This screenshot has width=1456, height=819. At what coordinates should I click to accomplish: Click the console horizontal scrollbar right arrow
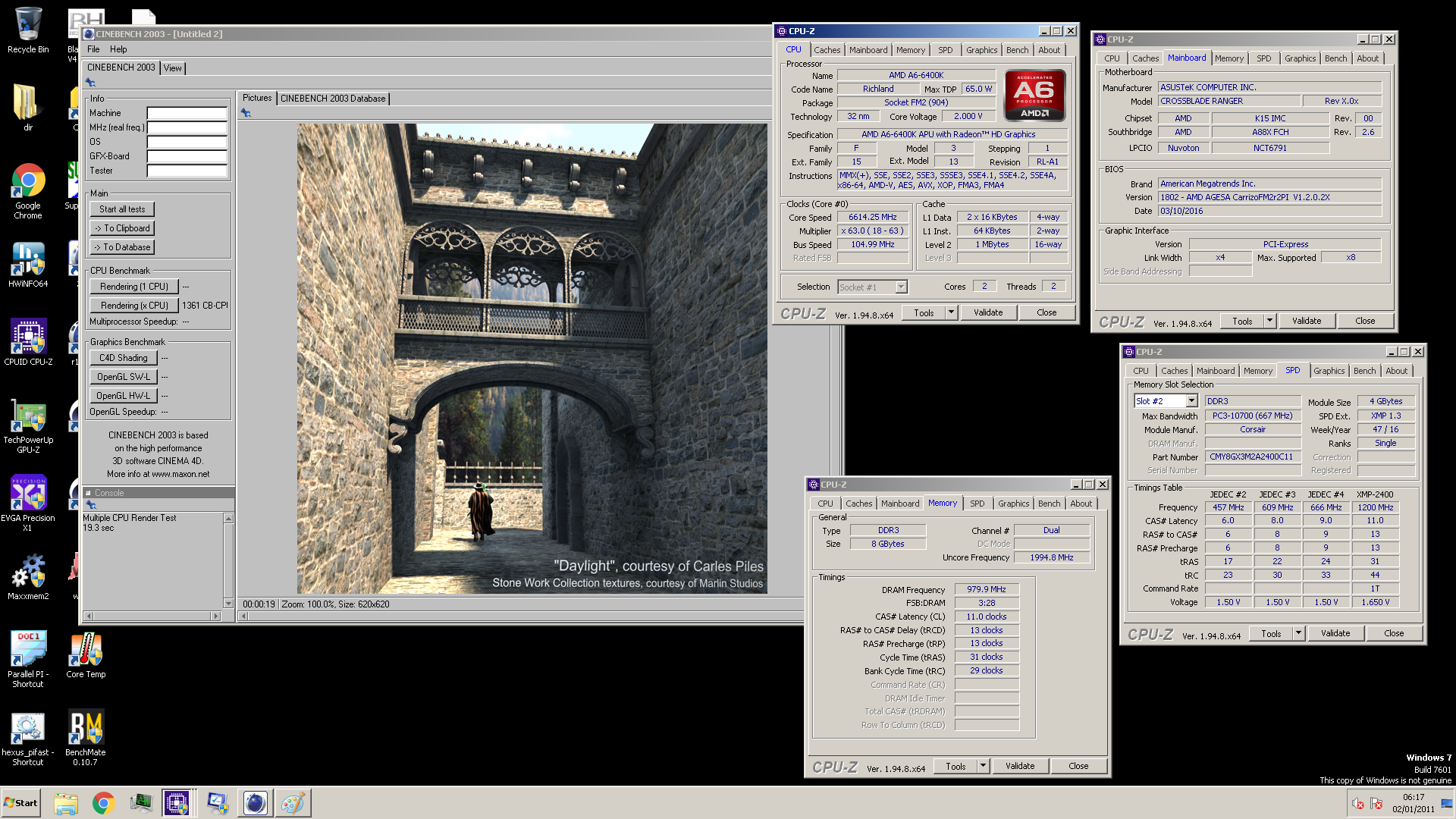[216, 616]
